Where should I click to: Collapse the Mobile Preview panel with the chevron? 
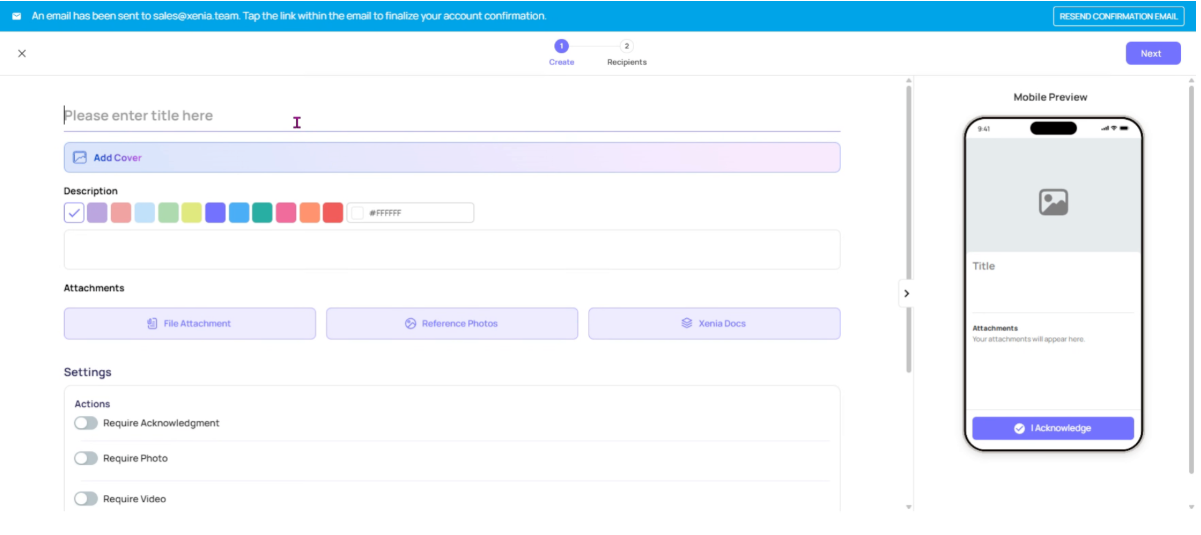click(907, 293)
